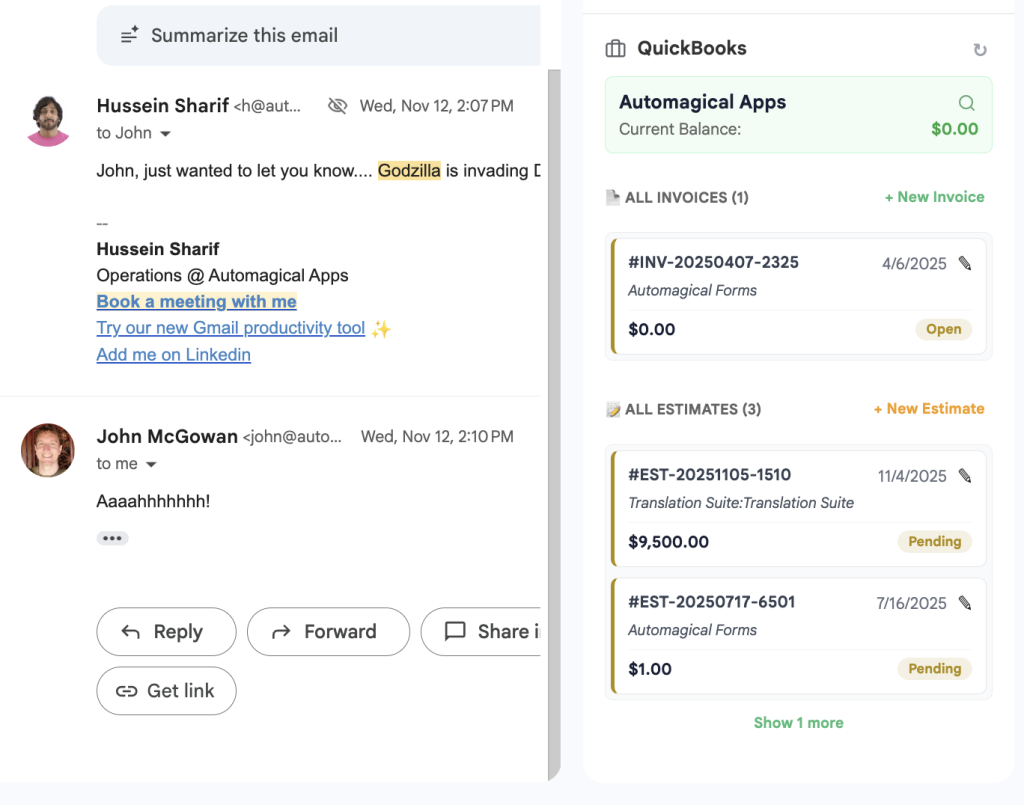Open 'Book a meeting with me' link
1024x805 pixels.
196,302
